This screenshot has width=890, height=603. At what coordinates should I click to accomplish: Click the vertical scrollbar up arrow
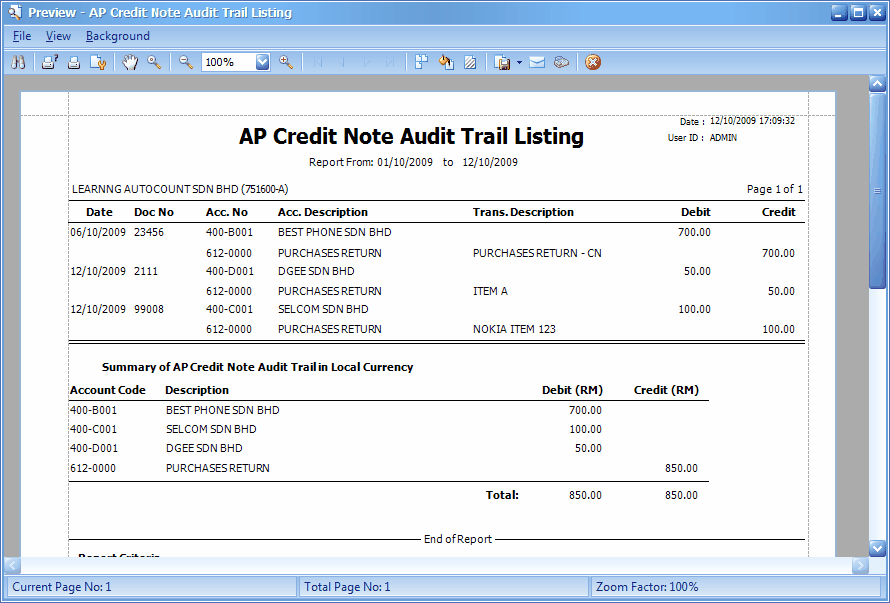tap(878, 84)
